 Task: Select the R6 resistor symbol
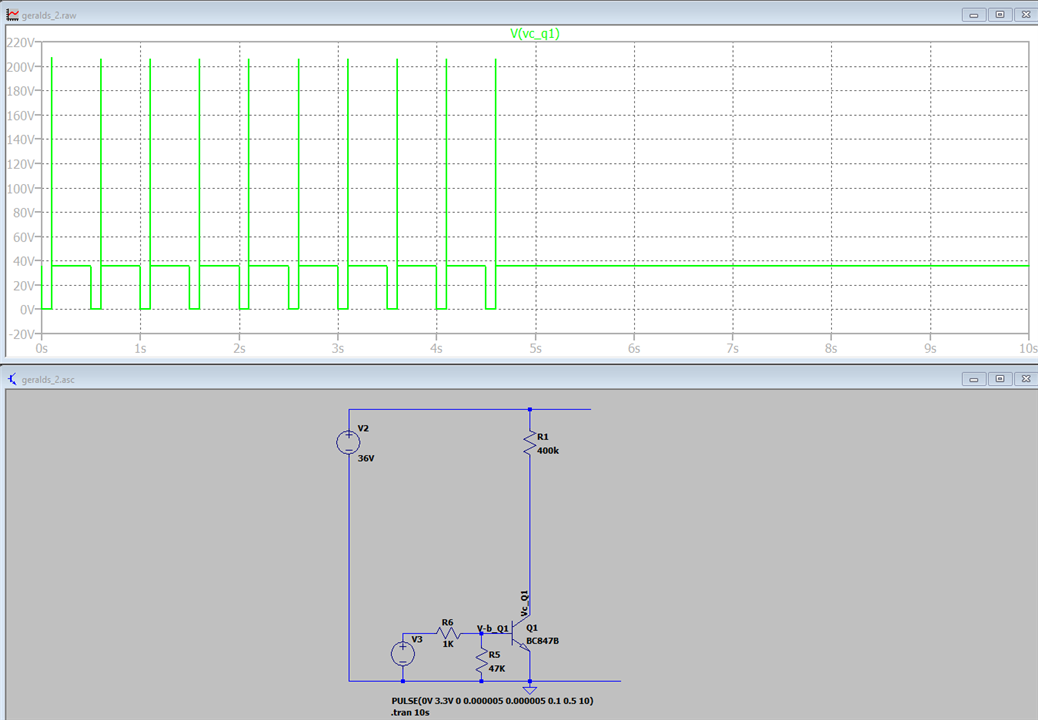click(447, 632)
